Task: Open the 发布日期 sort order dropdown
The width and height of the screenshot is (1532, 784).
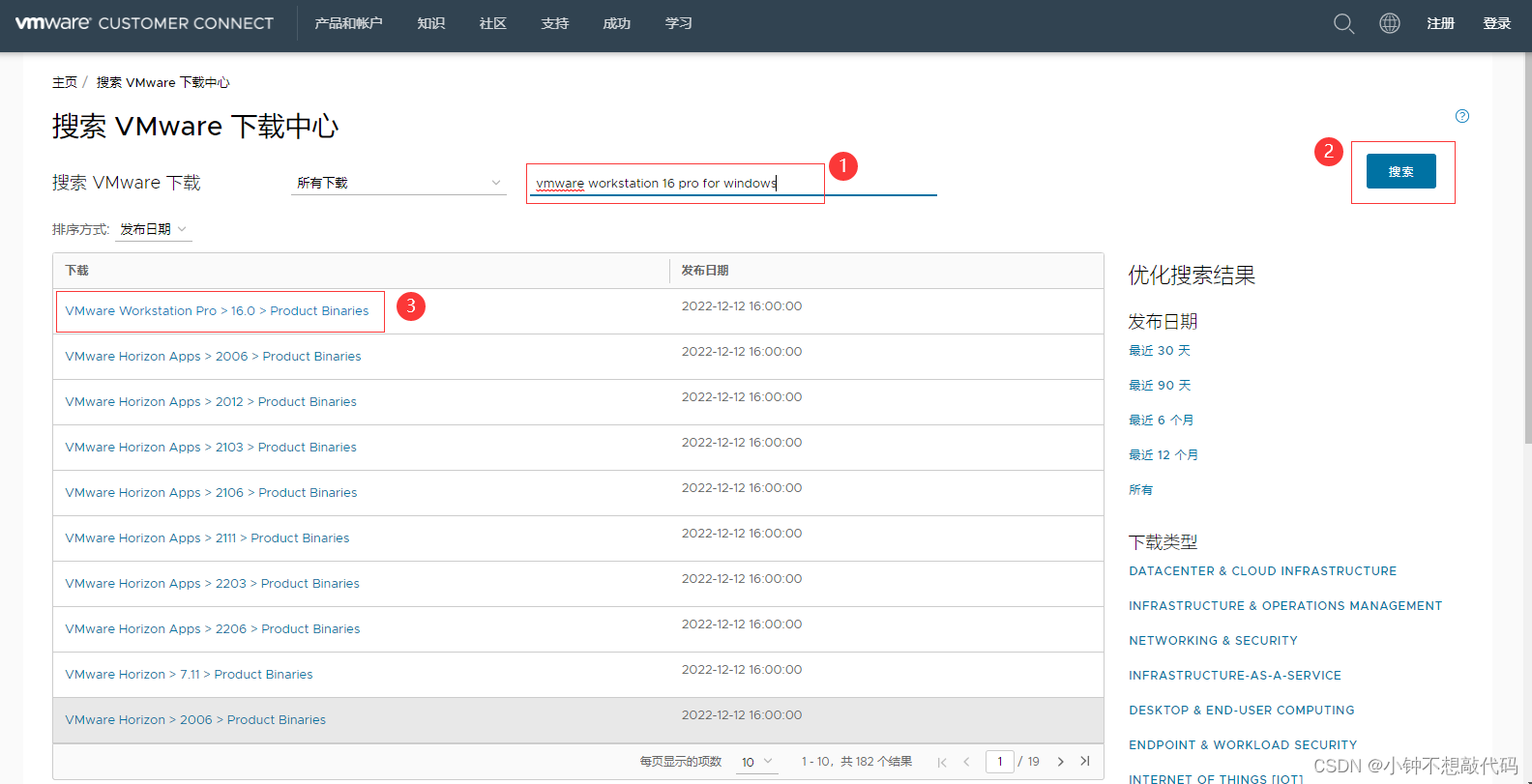Action: click(x=154, y=229)
